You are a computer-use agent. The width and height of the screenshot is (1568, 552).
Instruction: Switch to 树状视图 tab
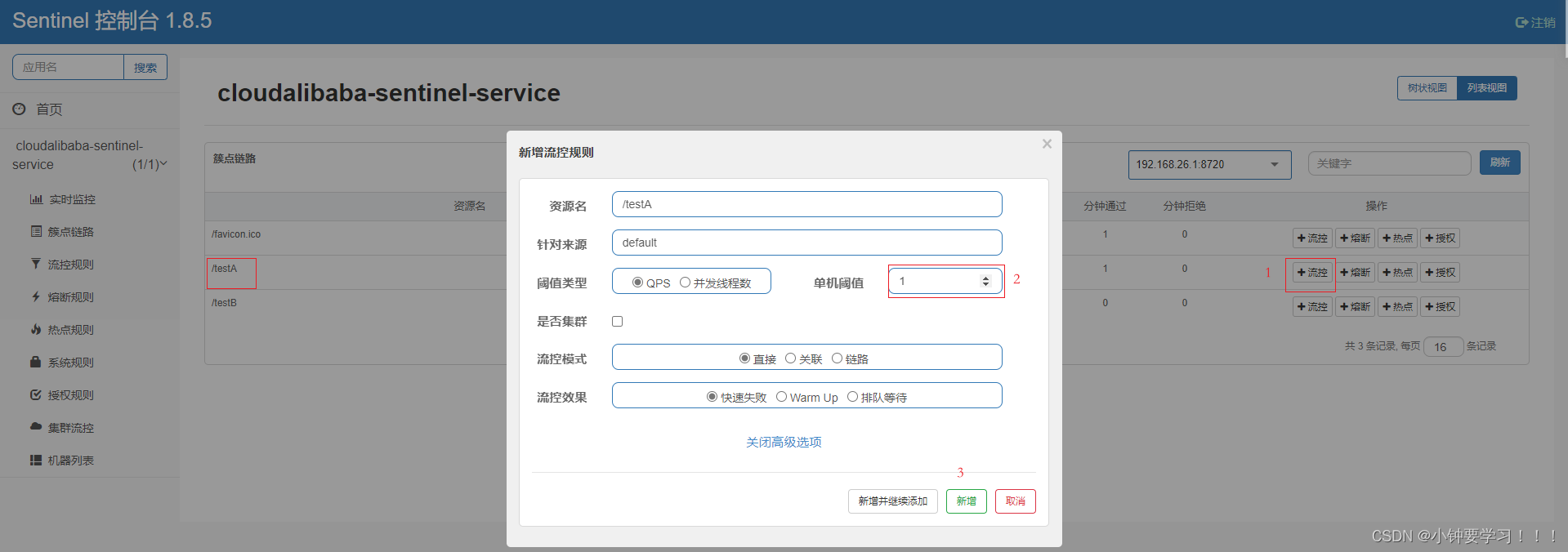pos(1427,88)
